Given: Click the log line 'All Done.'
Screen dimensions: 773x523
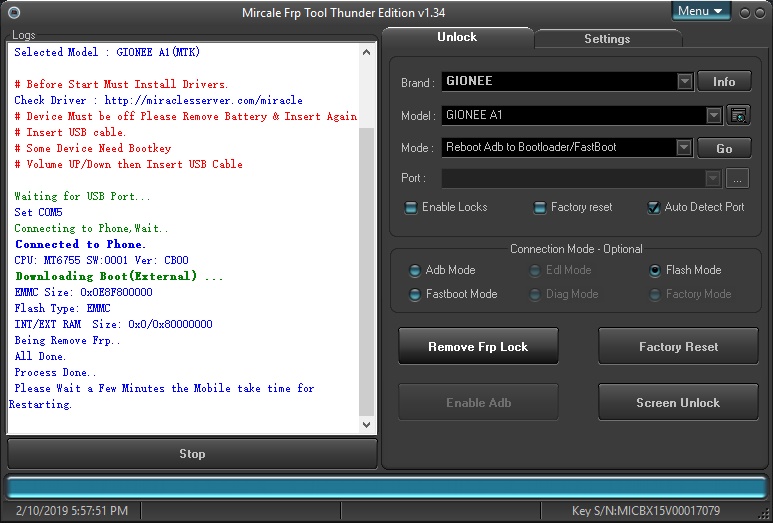Looking at the screenshot, I should pos(40,356).
